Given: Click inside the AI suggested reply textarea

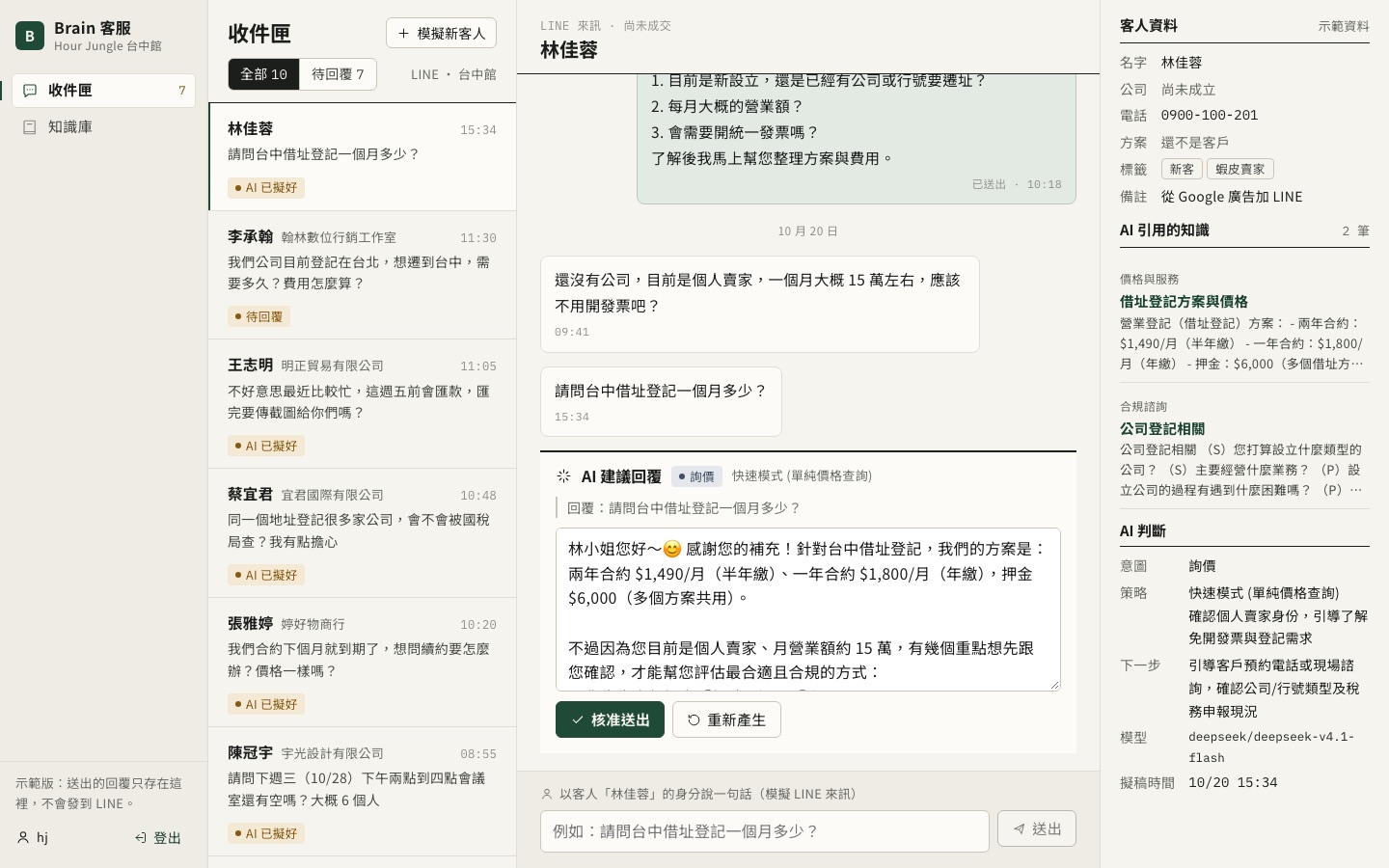Looking at the screenshot, I should (808, 610).
